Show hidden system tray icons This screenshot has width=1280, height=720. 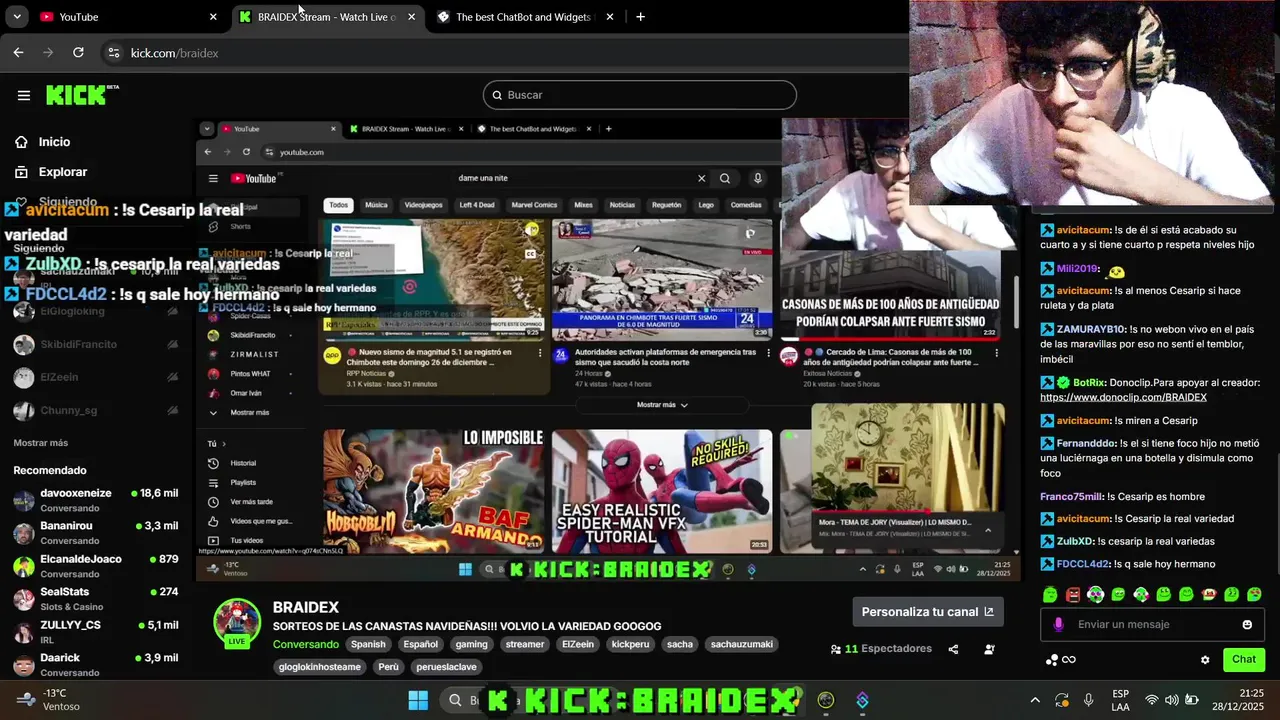point(1035,700)
